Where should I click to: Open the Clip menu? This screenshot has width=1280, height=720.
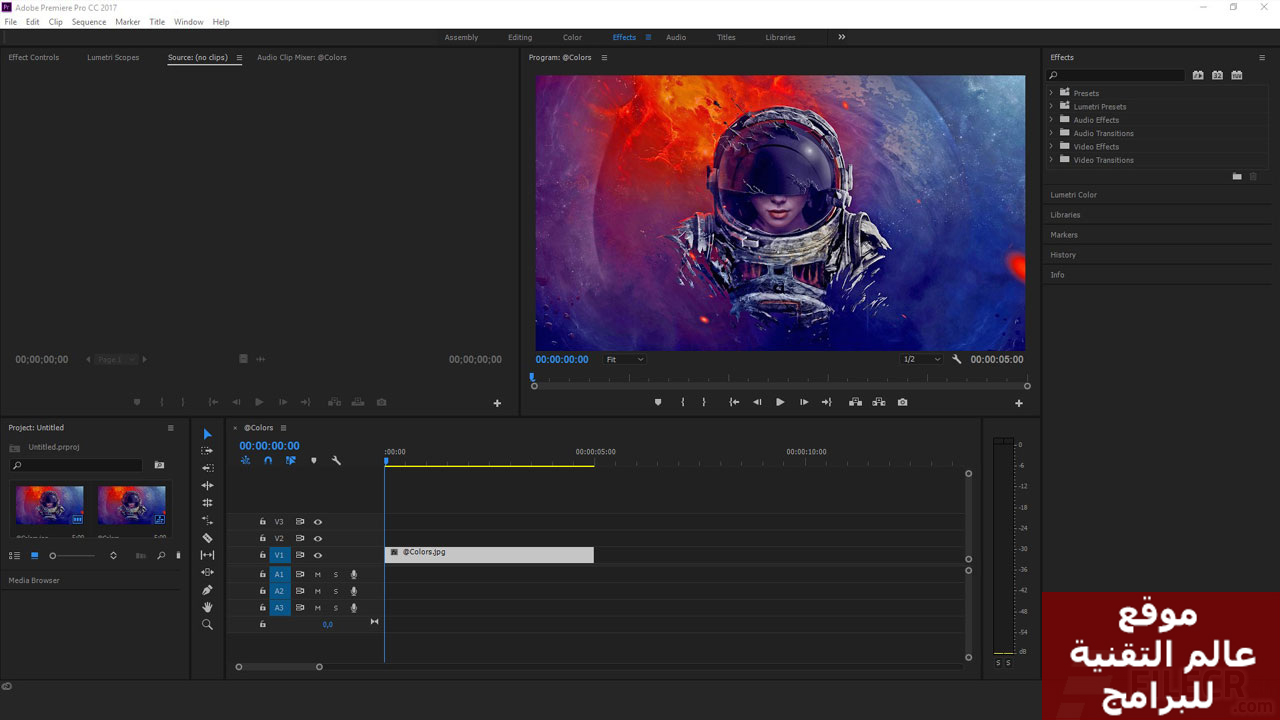pos(55,21)
